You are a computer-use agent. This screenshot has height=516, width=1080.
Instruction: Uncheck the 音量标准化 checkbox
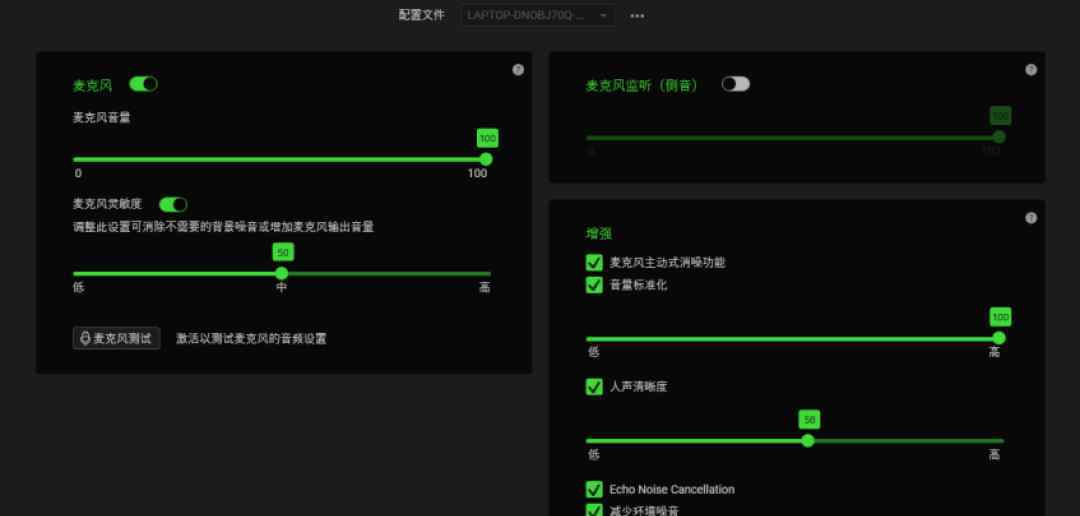(594, 285)
